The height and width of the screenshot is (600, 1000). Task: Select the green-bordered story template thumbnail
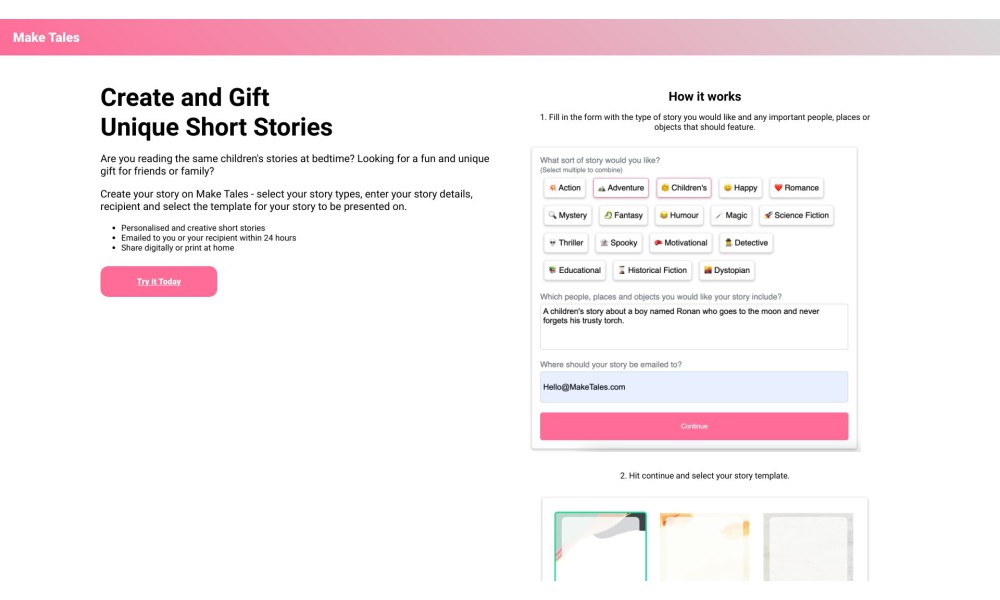click(x=600, y=546)
